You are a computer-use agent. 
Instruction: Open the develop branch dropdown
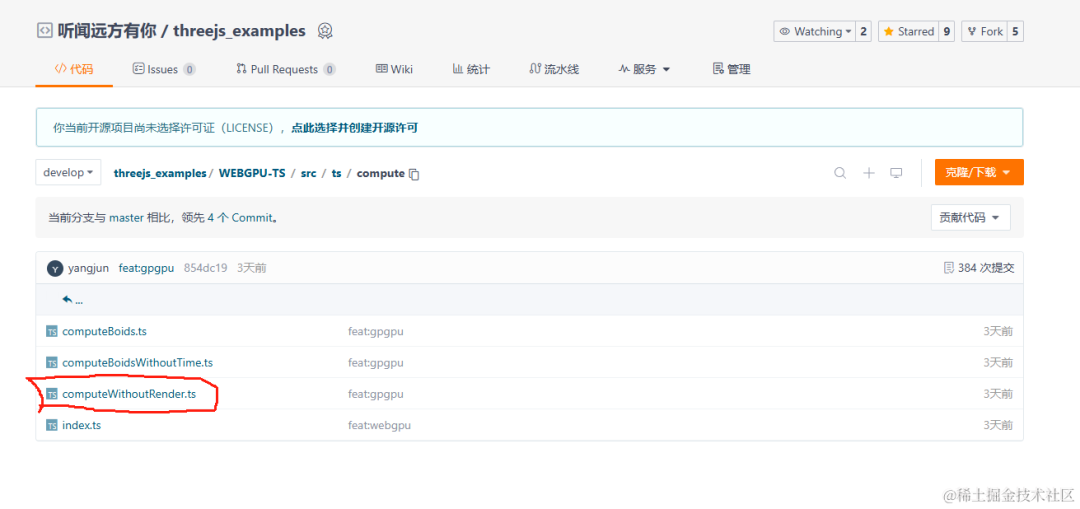point(68,172)
